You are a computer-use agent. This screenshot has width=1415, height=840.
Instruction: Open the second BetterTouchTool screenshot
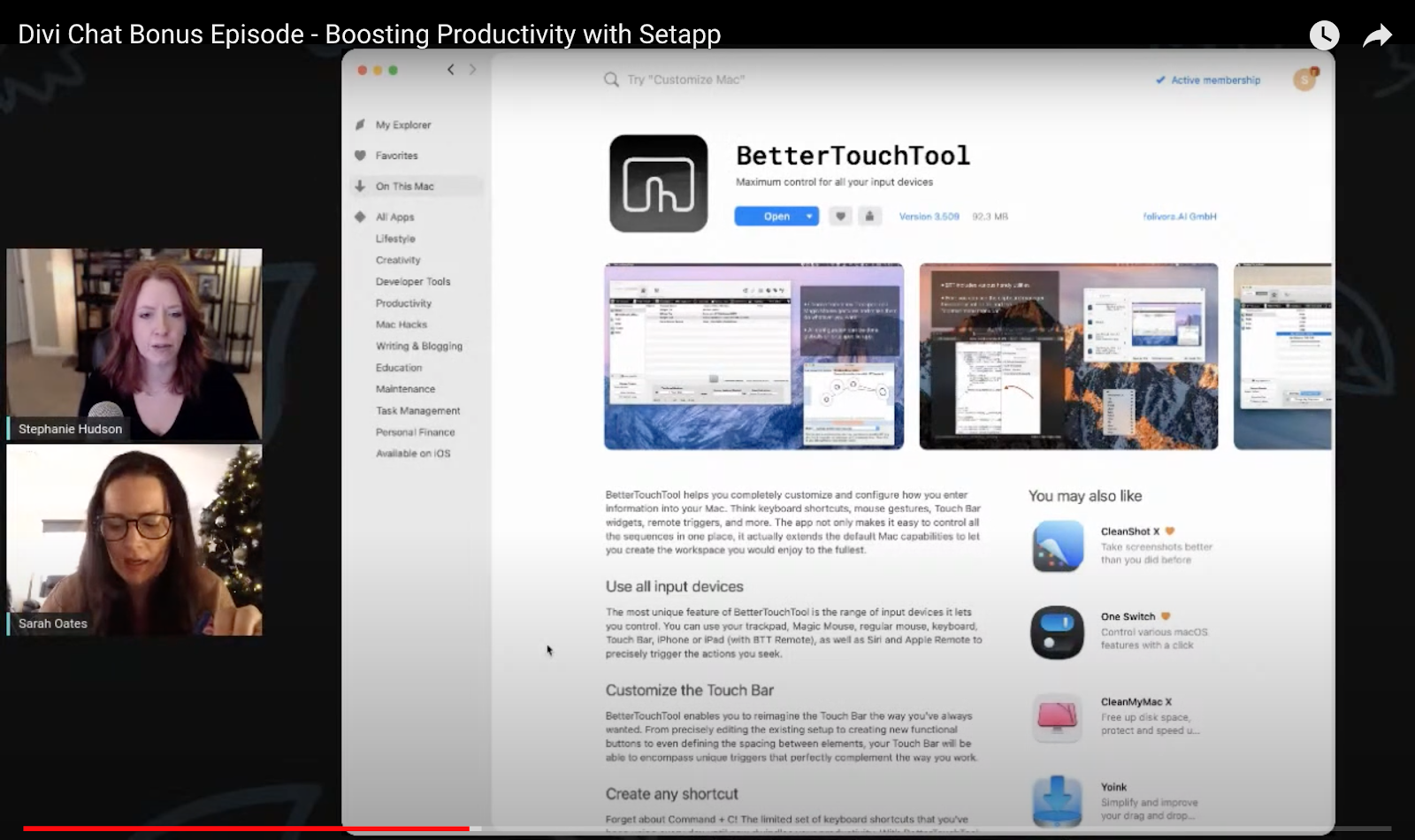[1068, 356]
